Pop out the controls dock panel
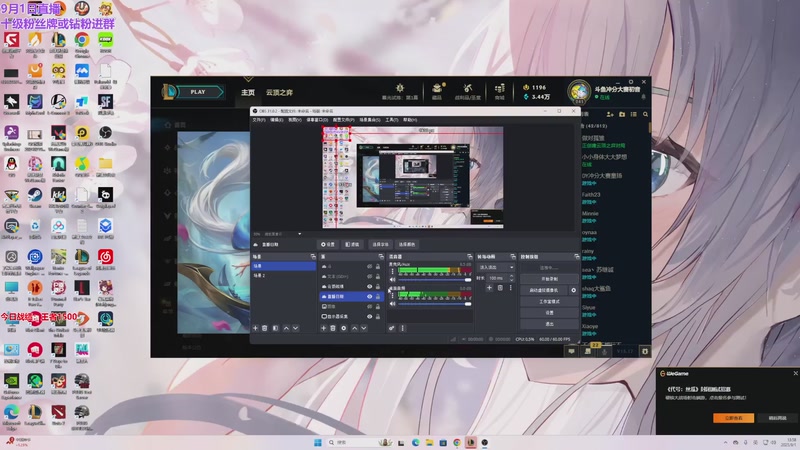Image resolution: width=800 pixels, height=450 pixels. pyautogui.click(x=577, y=257)
